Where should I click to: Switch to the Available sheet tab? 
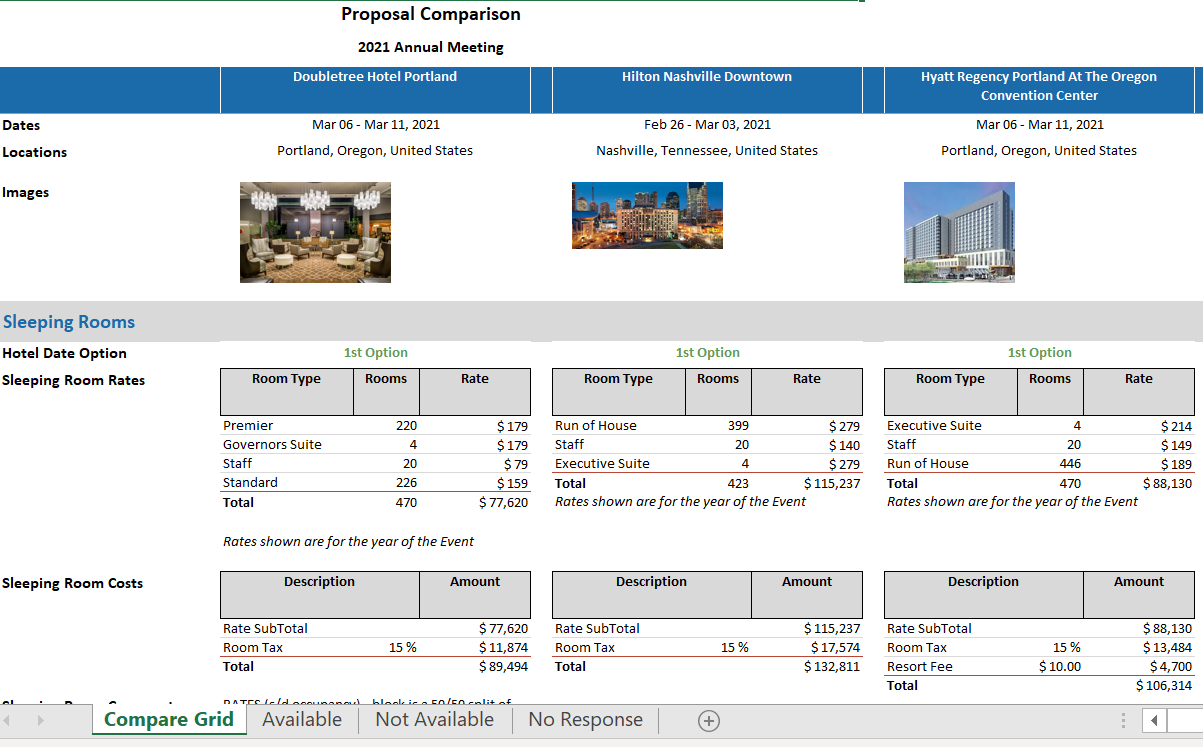(x=302, y=720)
